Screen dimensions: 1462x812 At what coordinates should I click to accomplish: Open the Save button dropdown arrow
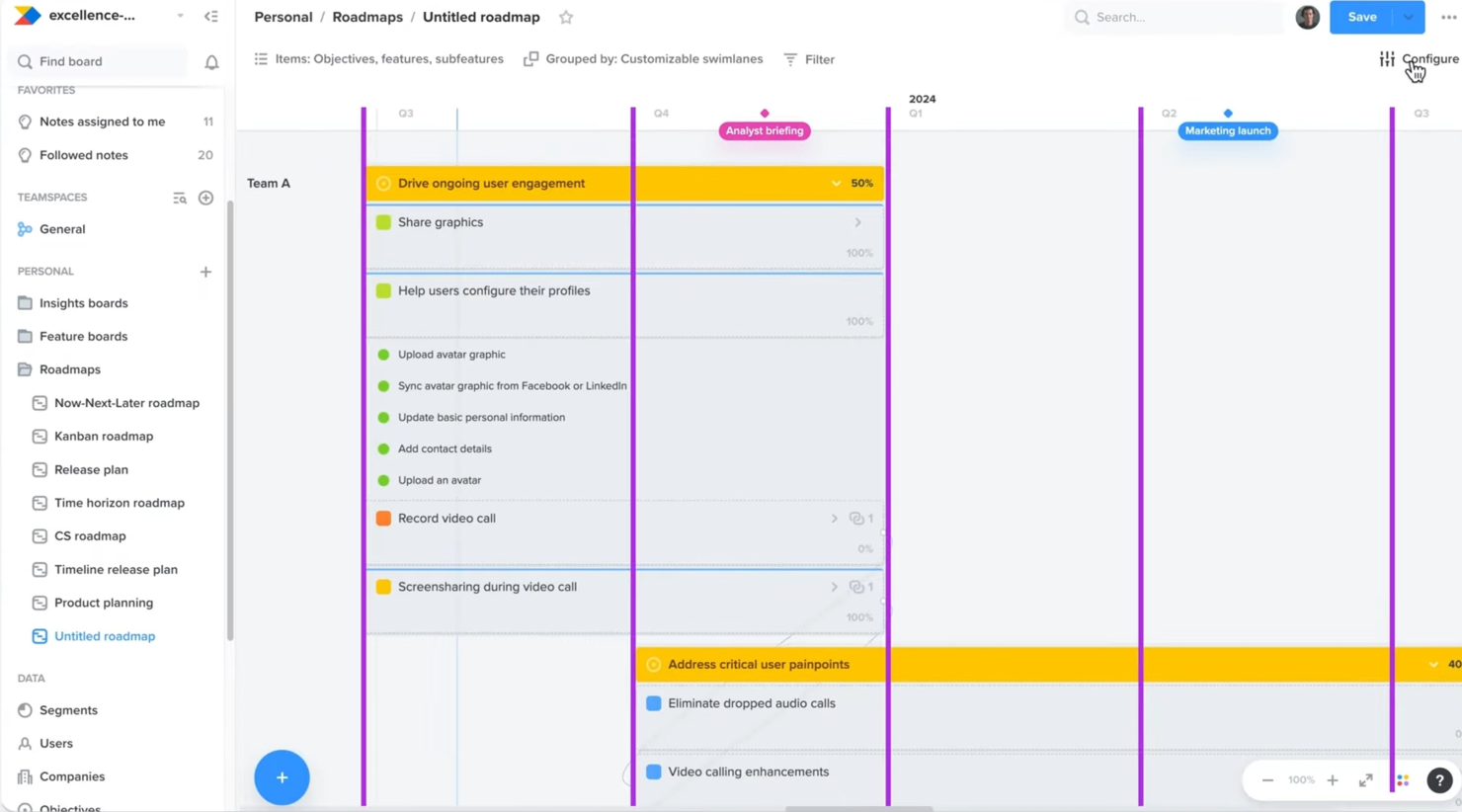1408,17
